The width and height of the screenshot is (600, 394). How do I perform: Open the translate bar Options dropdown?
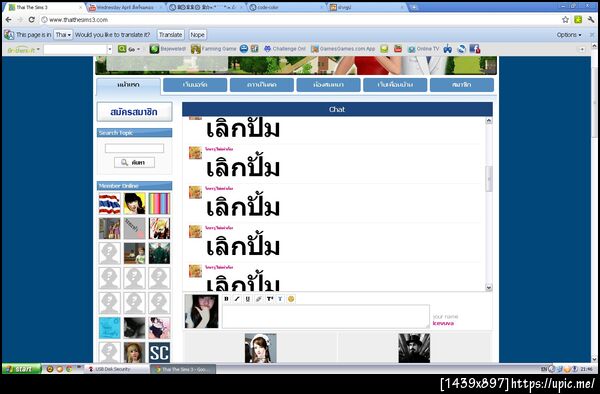[569, 35]
